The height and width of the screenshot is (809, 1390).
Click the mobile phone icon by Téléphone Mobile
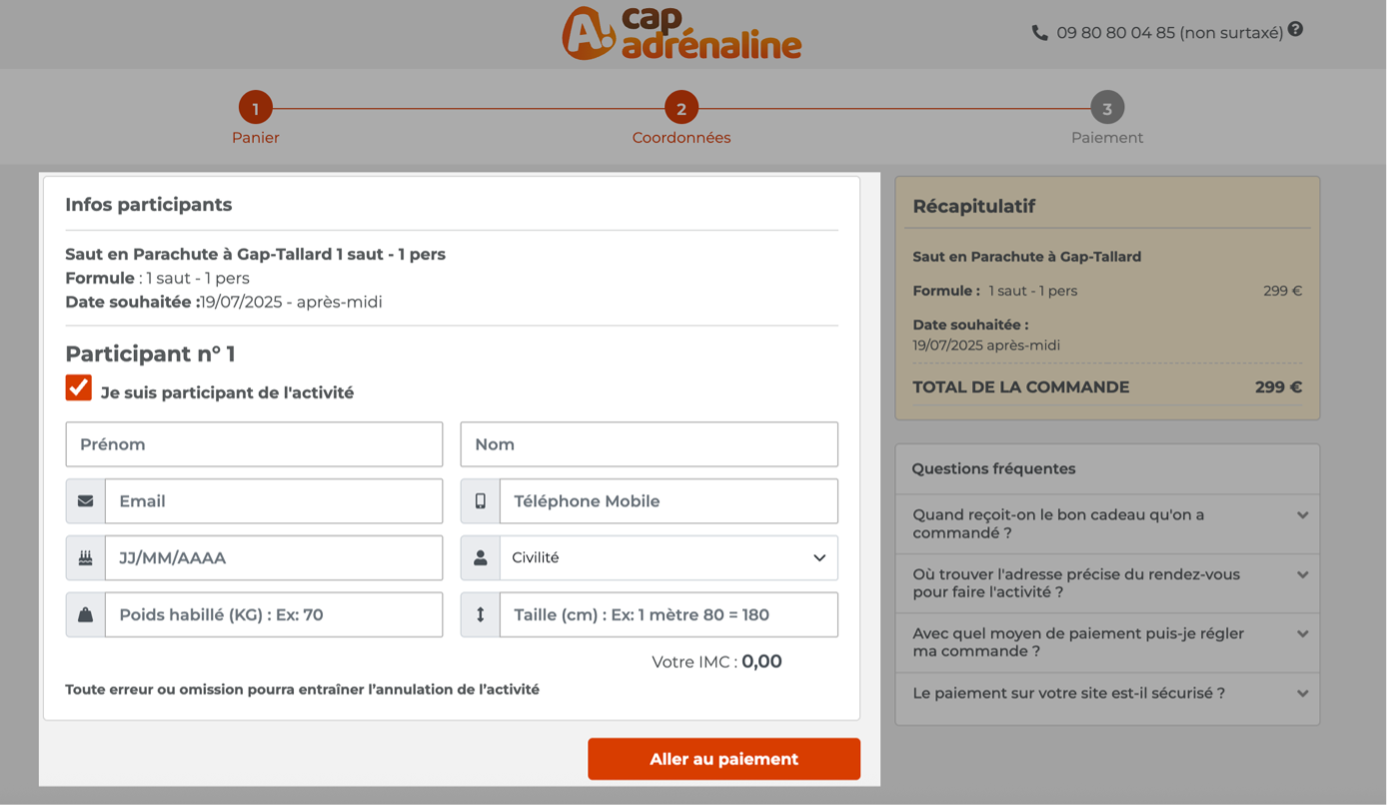480,501
